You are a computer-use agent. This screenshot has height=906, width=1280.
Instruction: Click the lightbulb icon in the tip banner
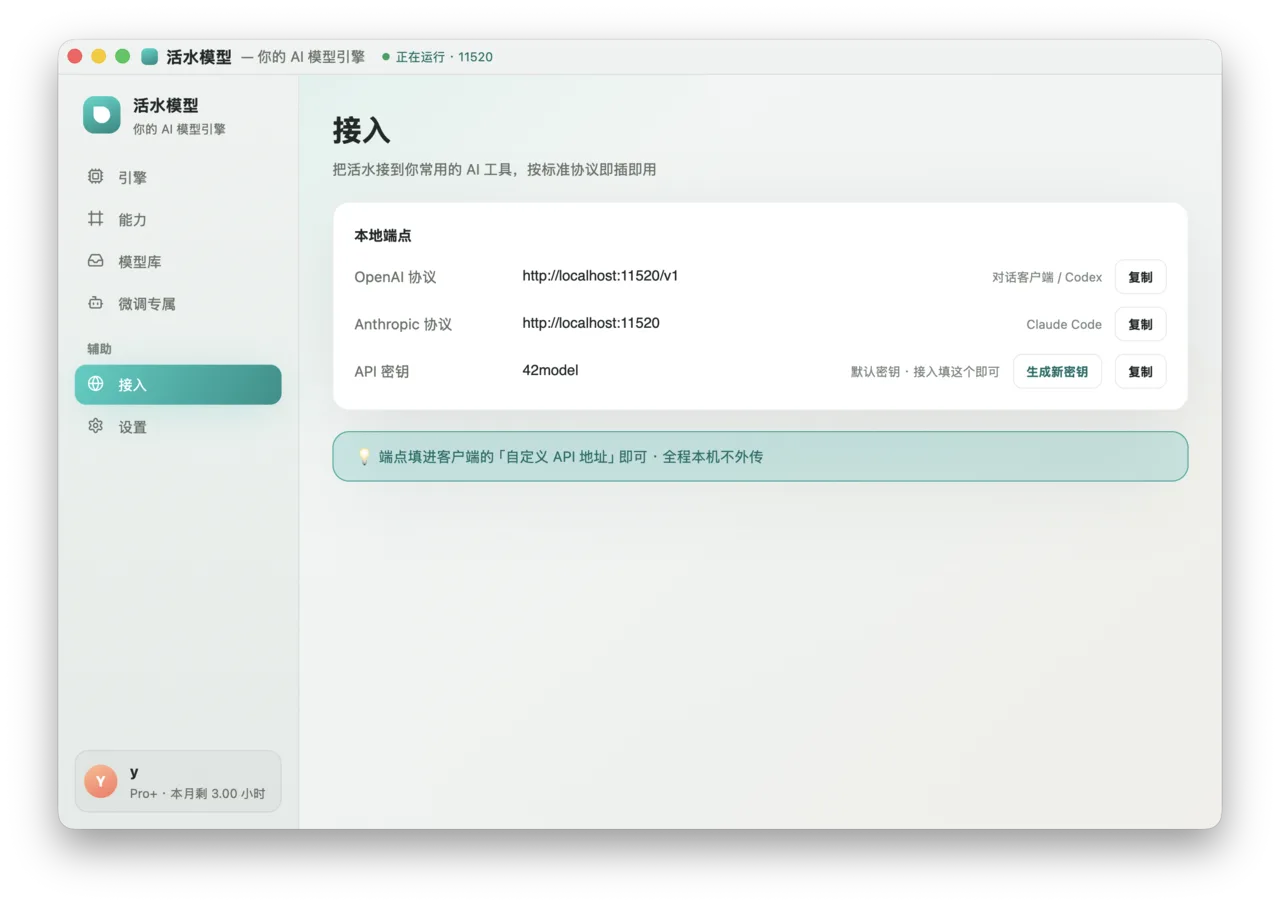(x=364, y=456)
